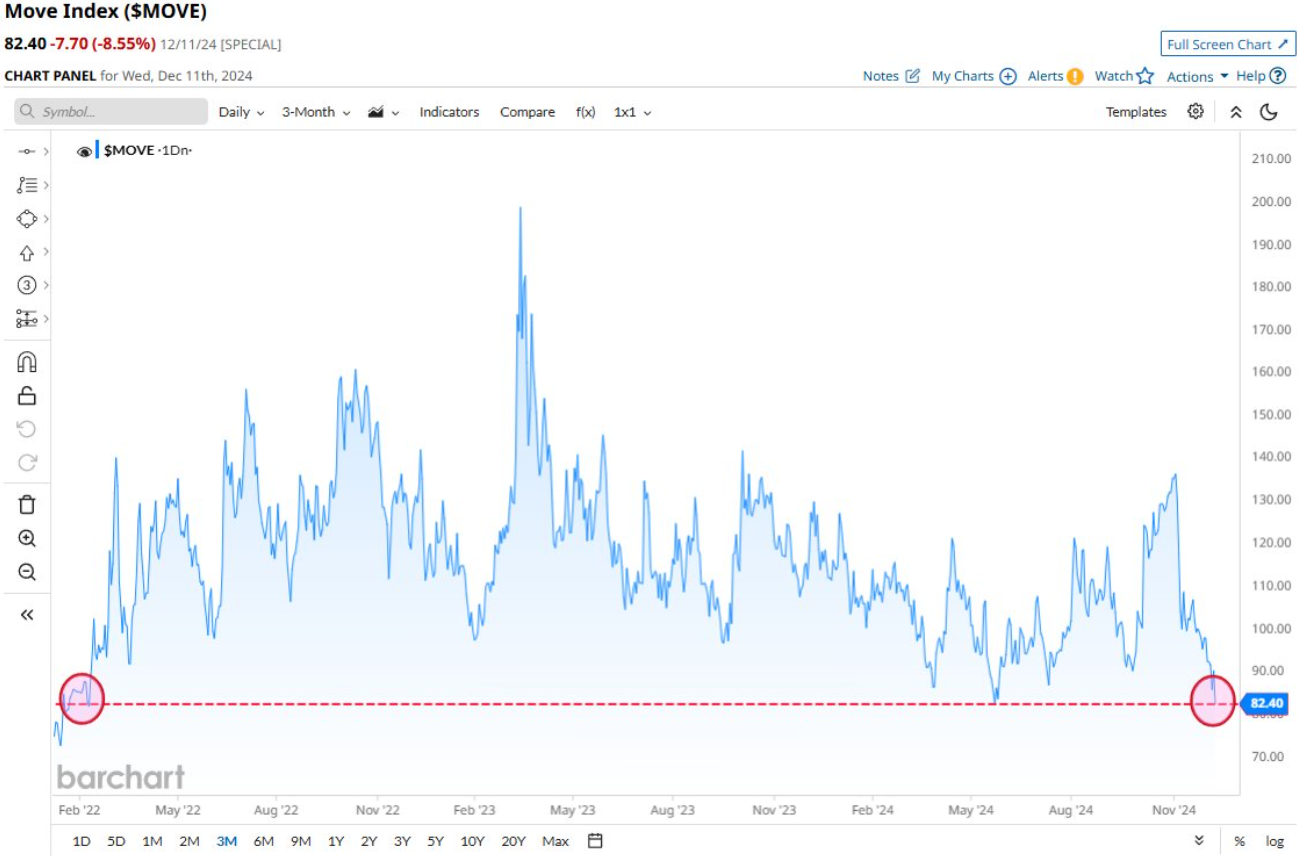Click the magnet snap tool icon
The width and height of the screenshot is (1297, 856).
pyautogui.click(x=27, y=362)
